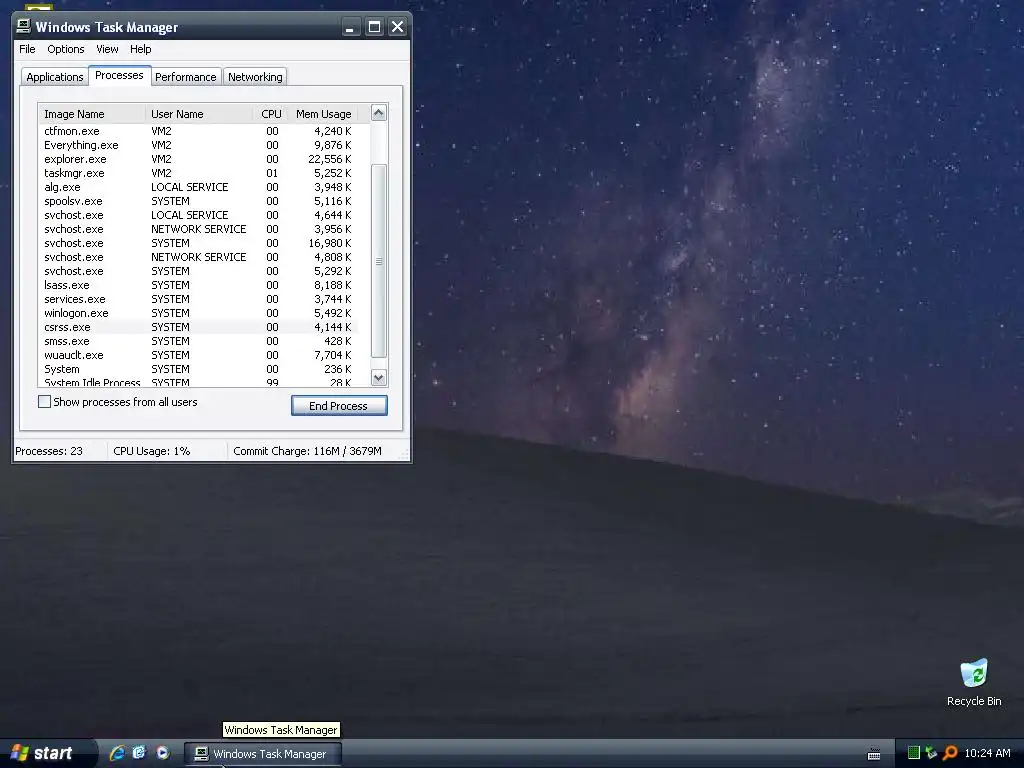1024x768 pixels.
Task: Click the End Process button
Action: (339, 406)
